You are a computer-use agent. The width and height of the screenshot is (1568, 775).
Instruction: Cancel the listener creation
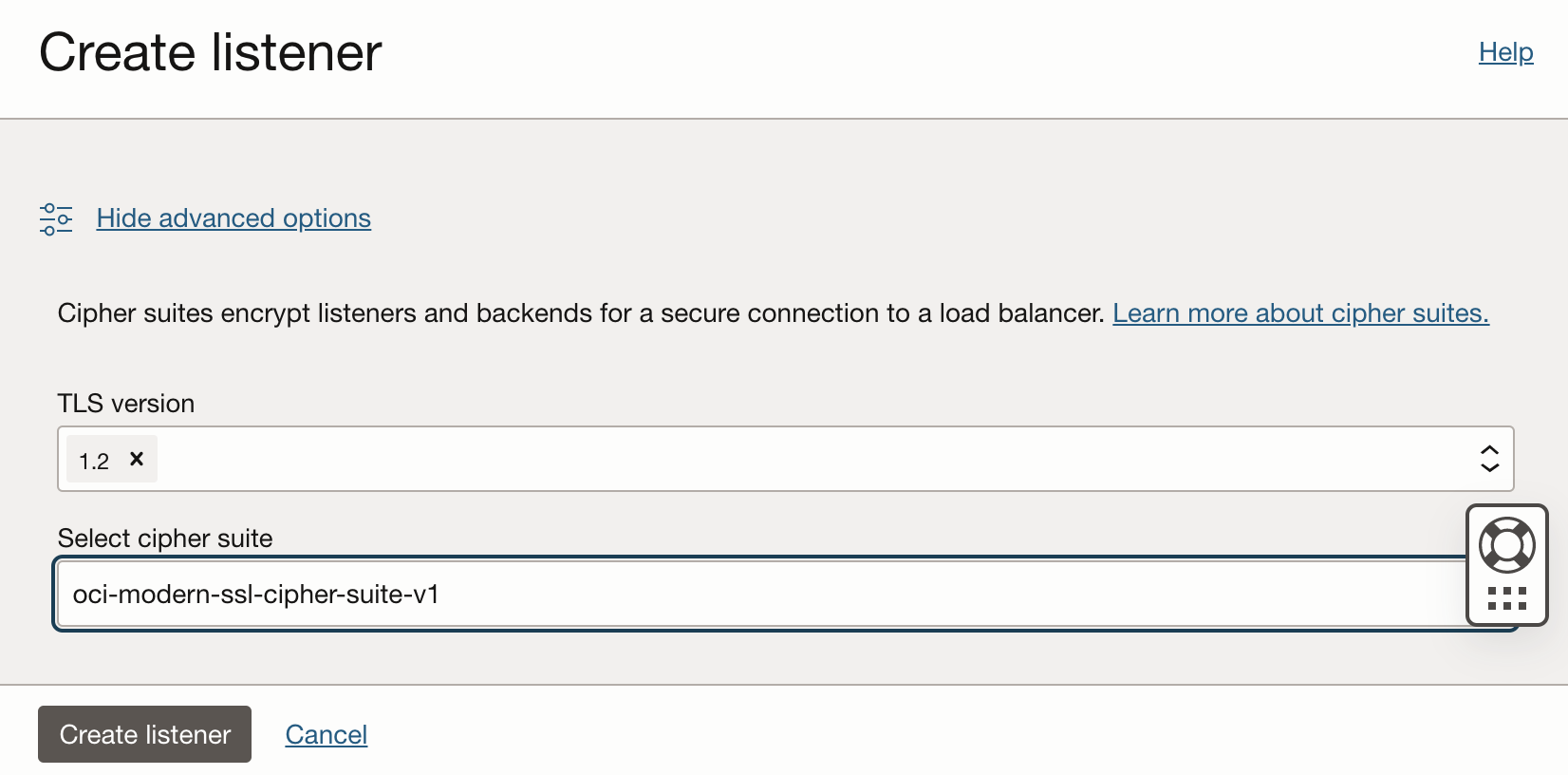(x=326, y=734)
